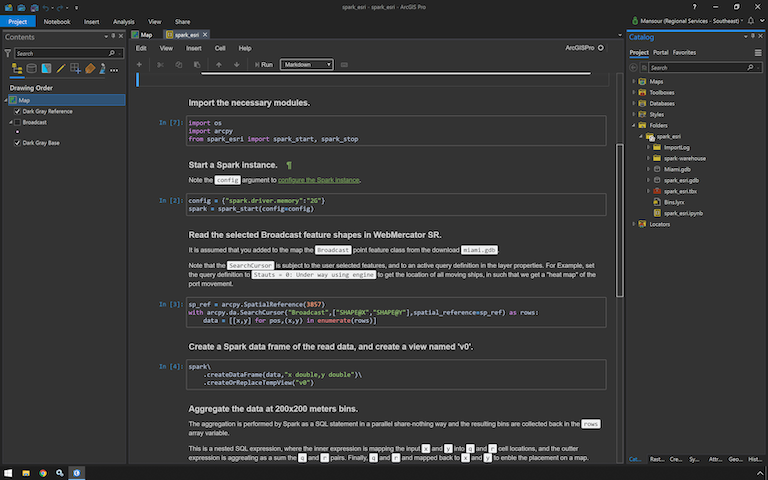
Task: Click the Undo arrow in quick access toolbar
Action: (46, 7)
